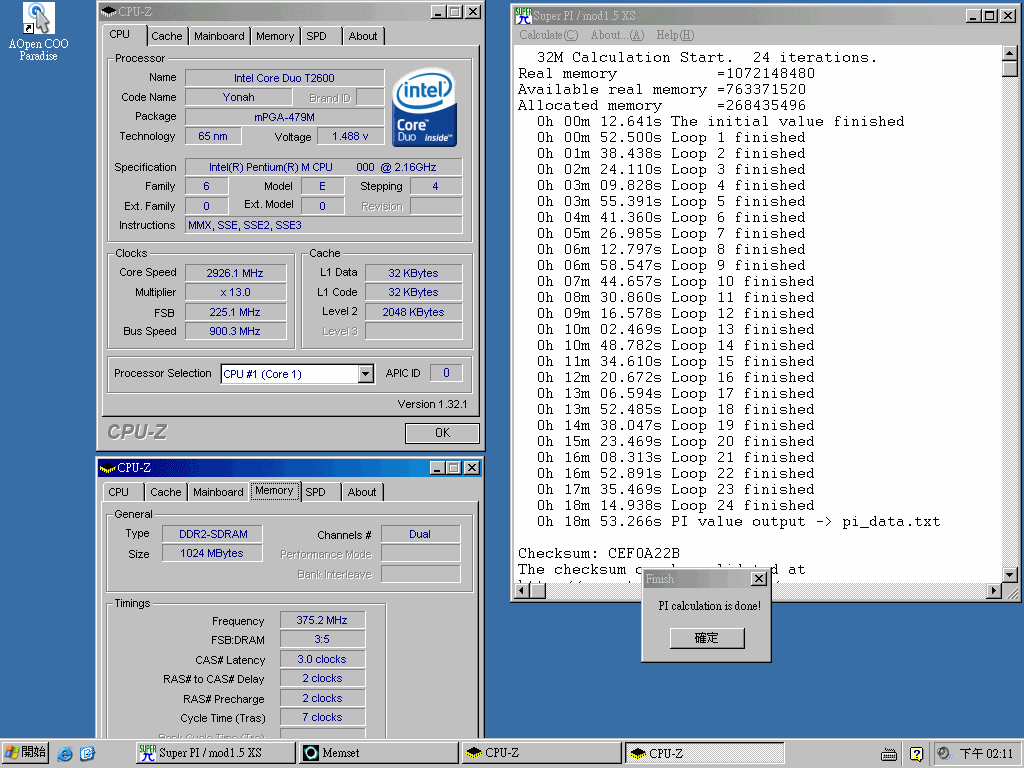Select the Cache tab in lower CPU-Z window
The width and height of the screenshot is (1024, 768).
pos(166,492)
